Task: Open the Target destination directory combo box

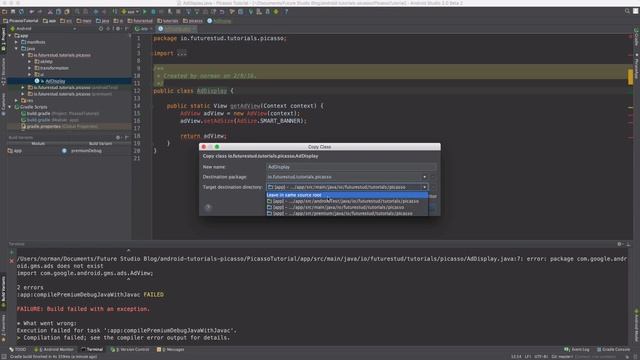Action: 347,187
